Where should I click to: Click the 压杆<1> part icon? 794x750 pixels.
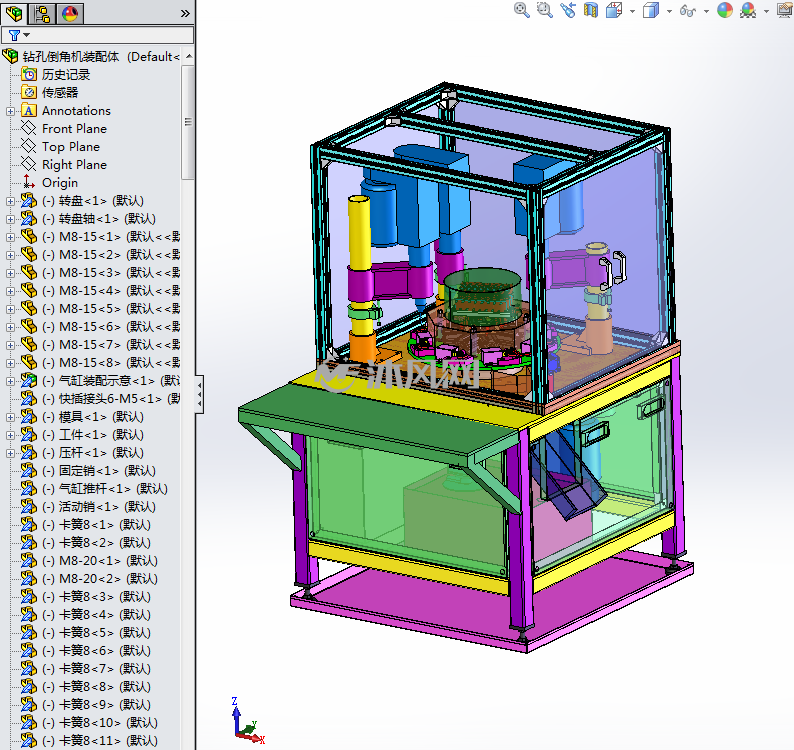[29, 452]
